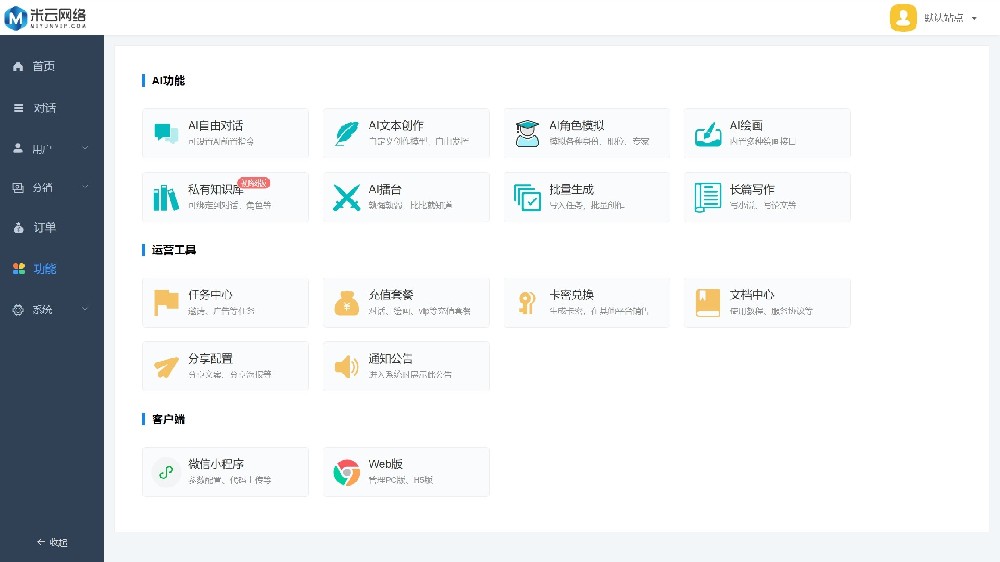Expand the 用户 sidebar submenu chevron
Viewport: 1000px width, 562px height.
pos(85,148)
